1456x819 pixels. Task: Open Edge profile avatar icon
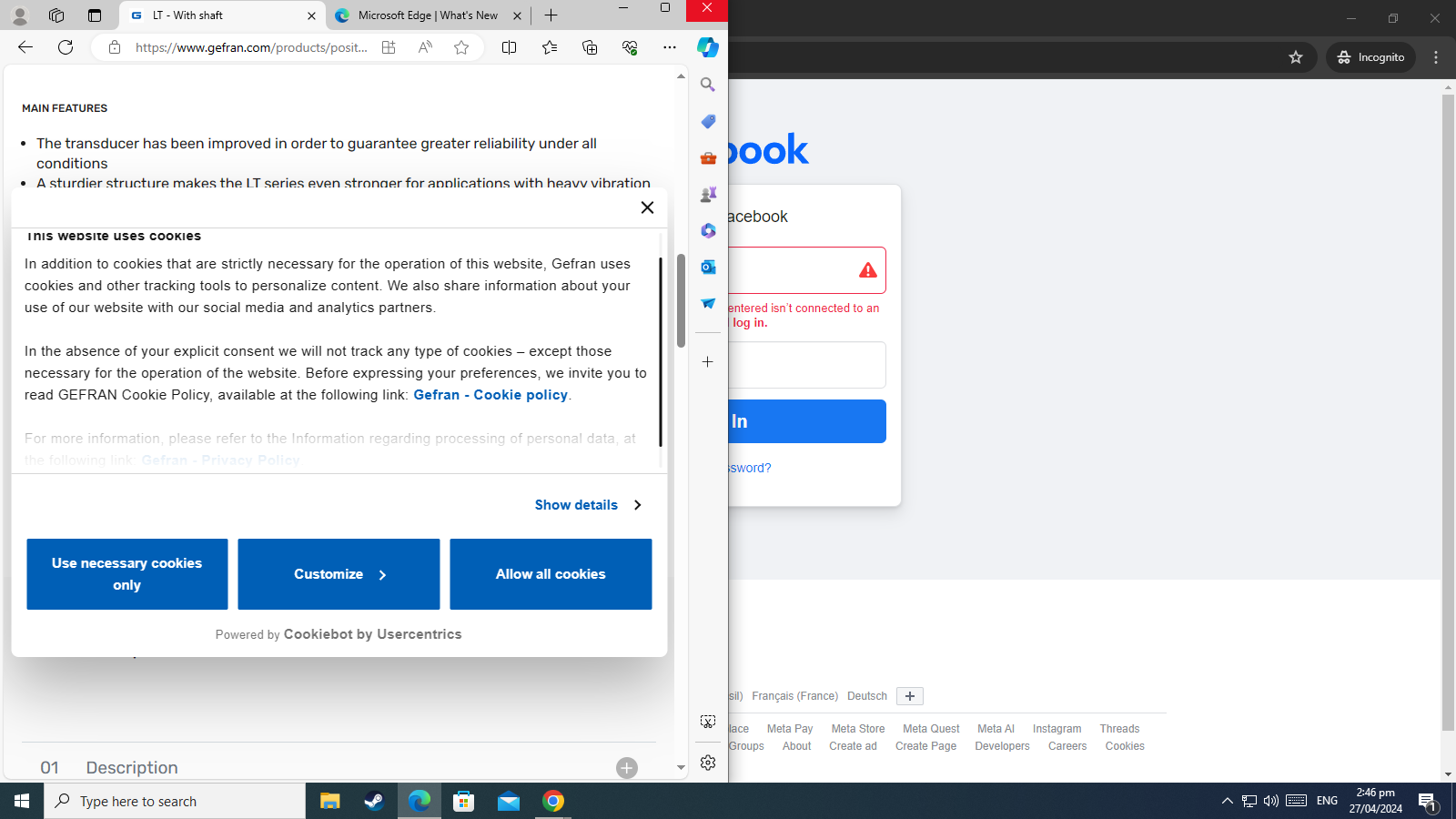pos(19,15)
